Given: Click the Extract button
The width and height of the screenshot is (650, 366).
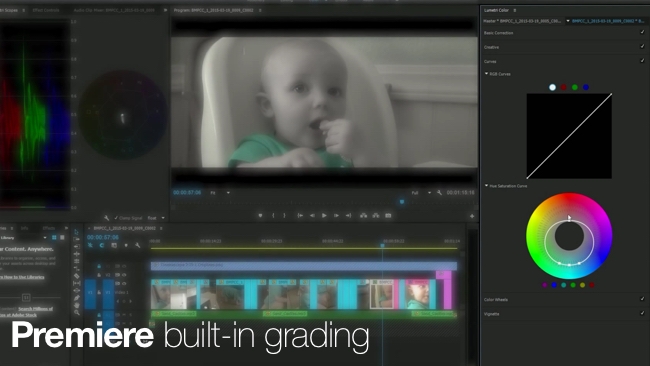Looking at the screenshot, I should (x=376, y=216).
